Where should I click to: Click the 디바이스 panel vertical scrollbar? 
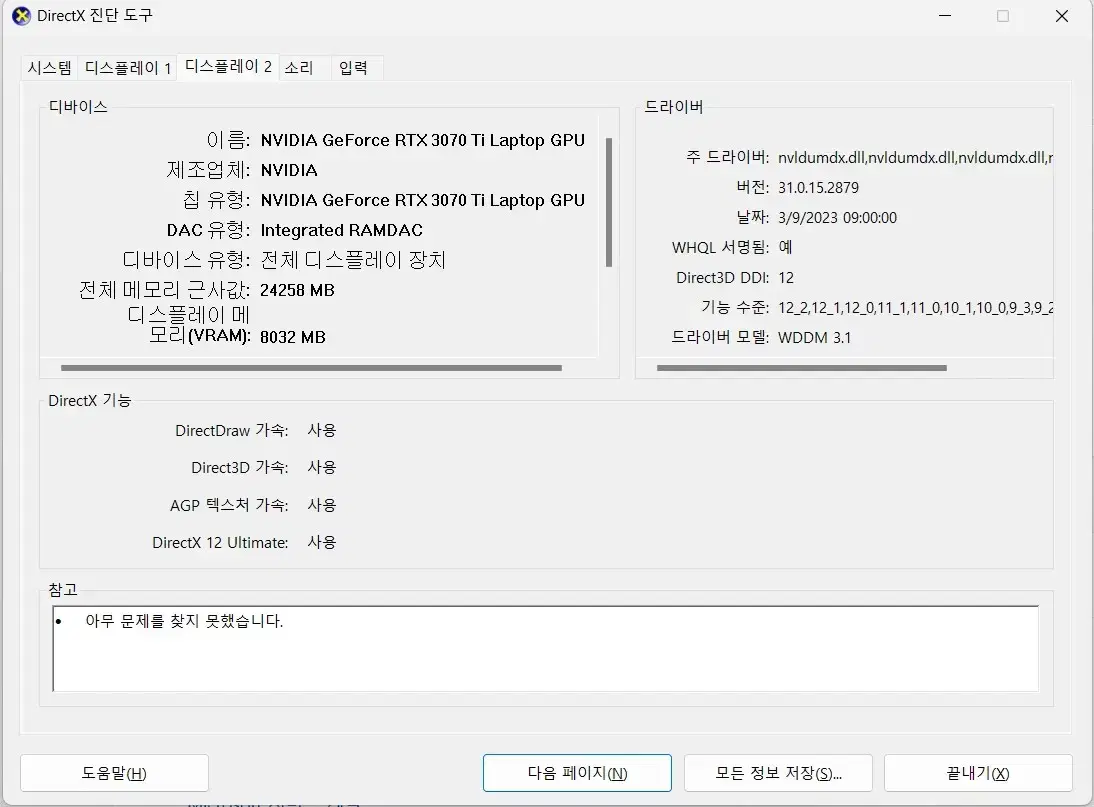[x=609, y=202]
